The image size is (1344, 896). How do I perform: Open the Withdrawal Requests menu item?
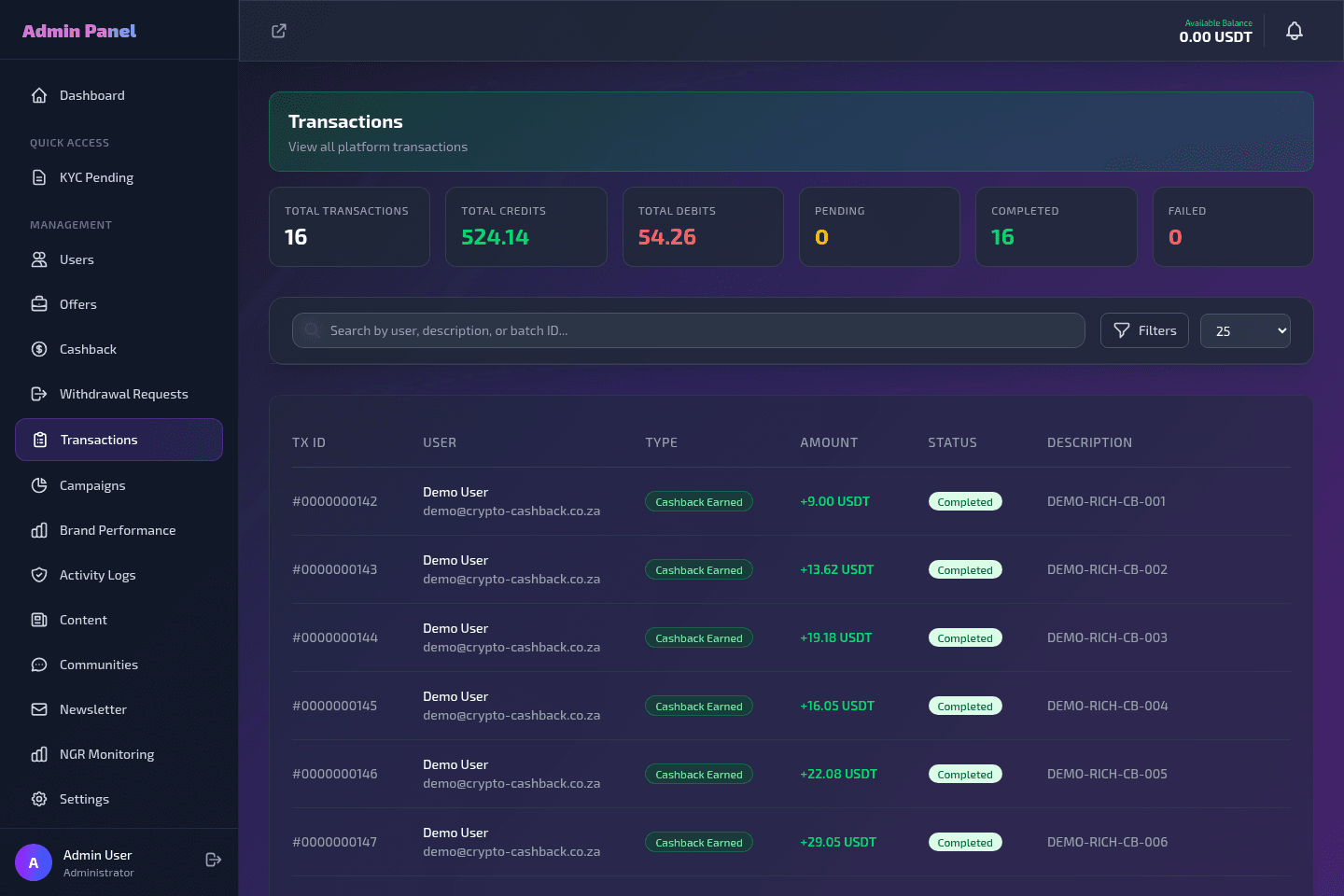(119, 394)
